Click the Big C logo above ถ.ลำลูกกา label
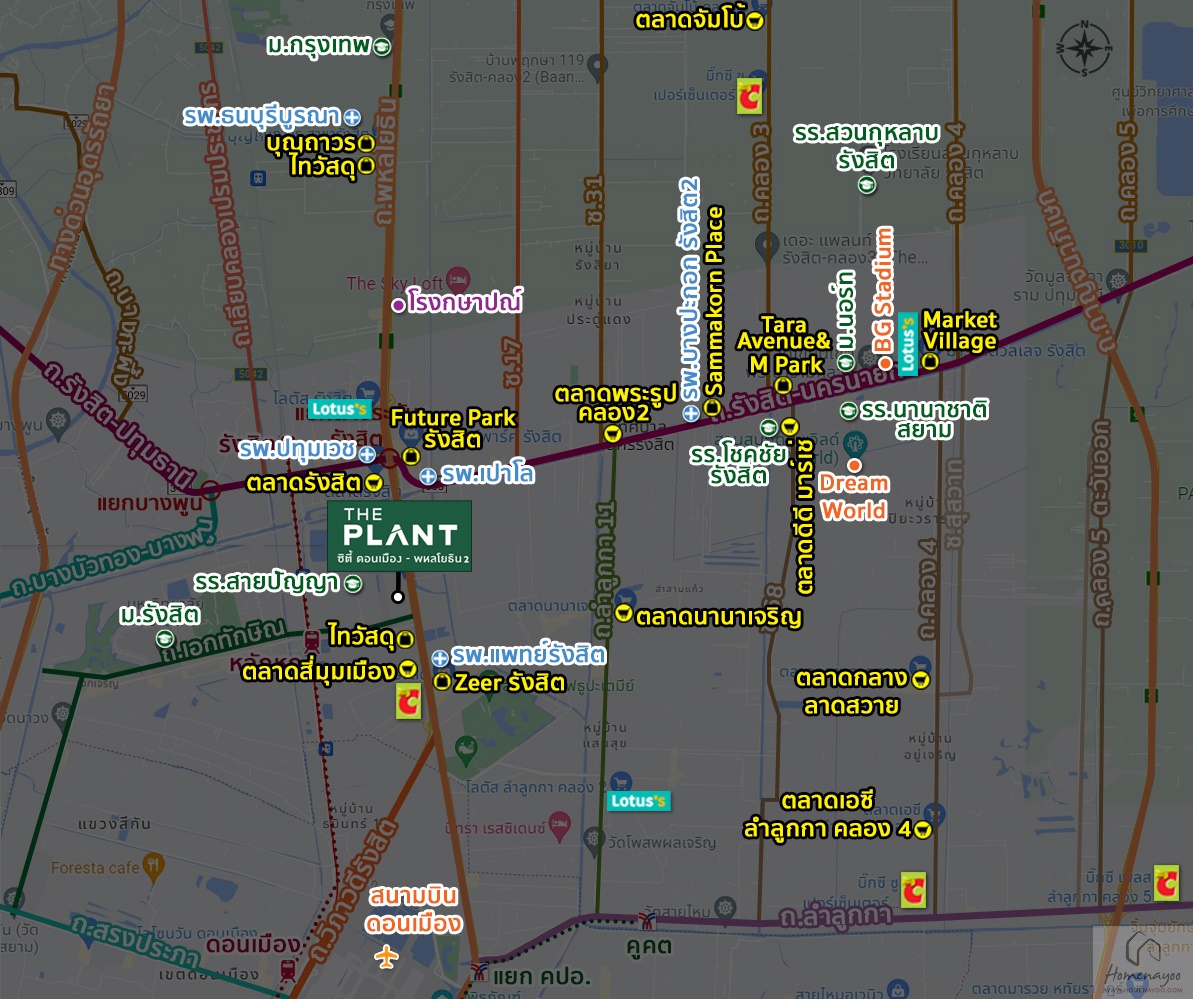Screen dimensions: 1193x999 point(914,890)
